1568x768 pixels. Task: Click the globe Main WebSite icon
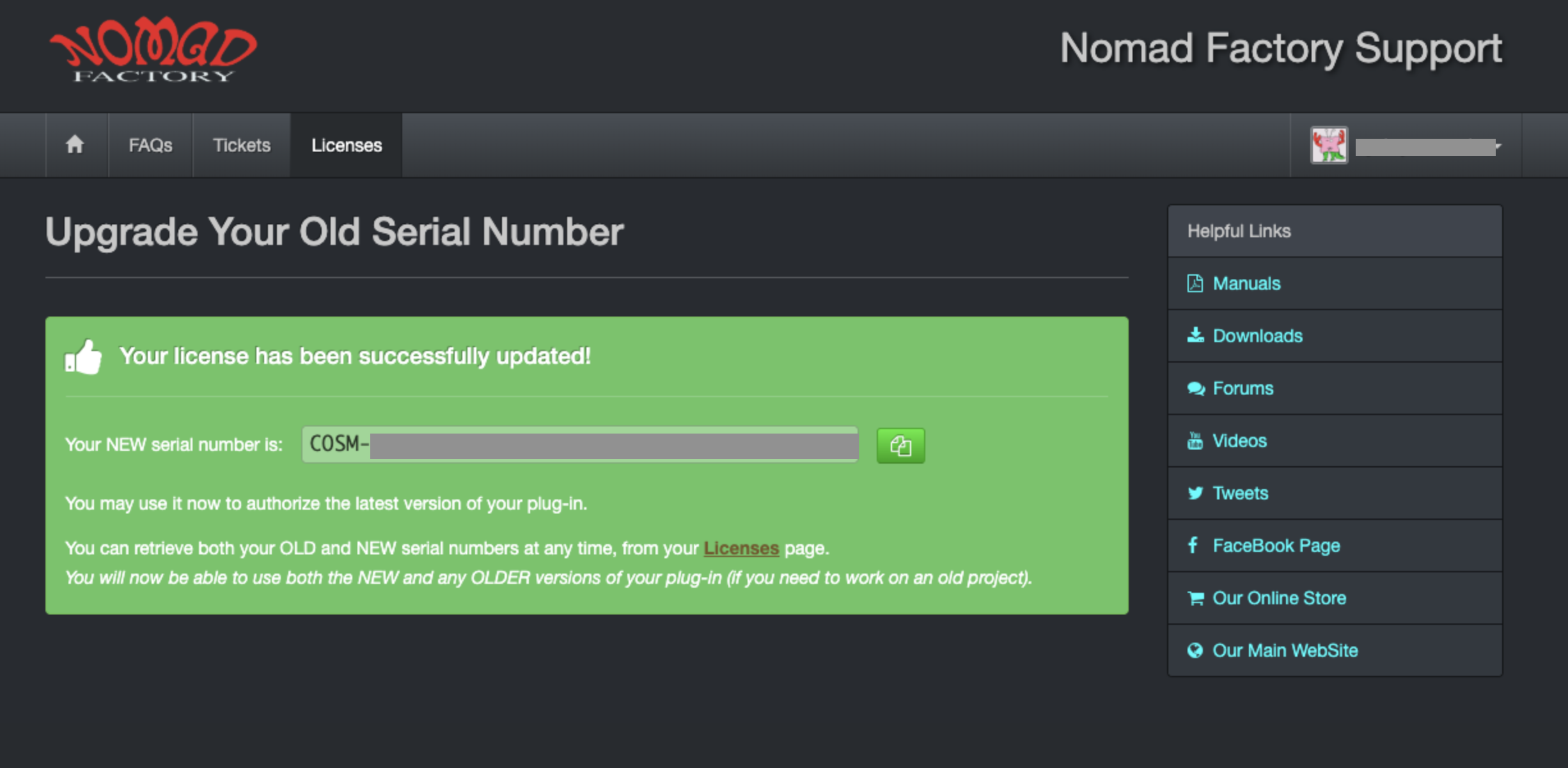tap(1195, 650)
